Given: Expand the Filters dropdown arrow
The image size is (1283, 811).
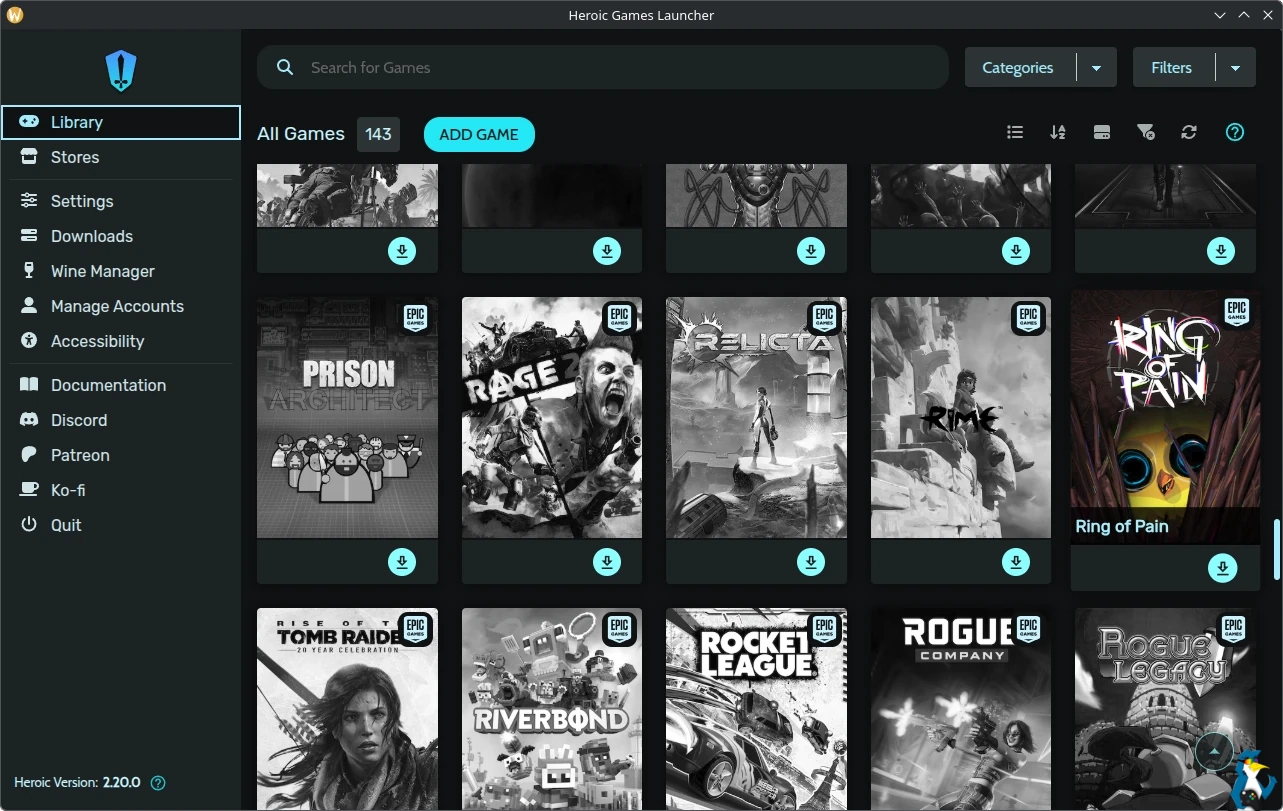Looking at the screenshot, I should [x=1235, y=68].
